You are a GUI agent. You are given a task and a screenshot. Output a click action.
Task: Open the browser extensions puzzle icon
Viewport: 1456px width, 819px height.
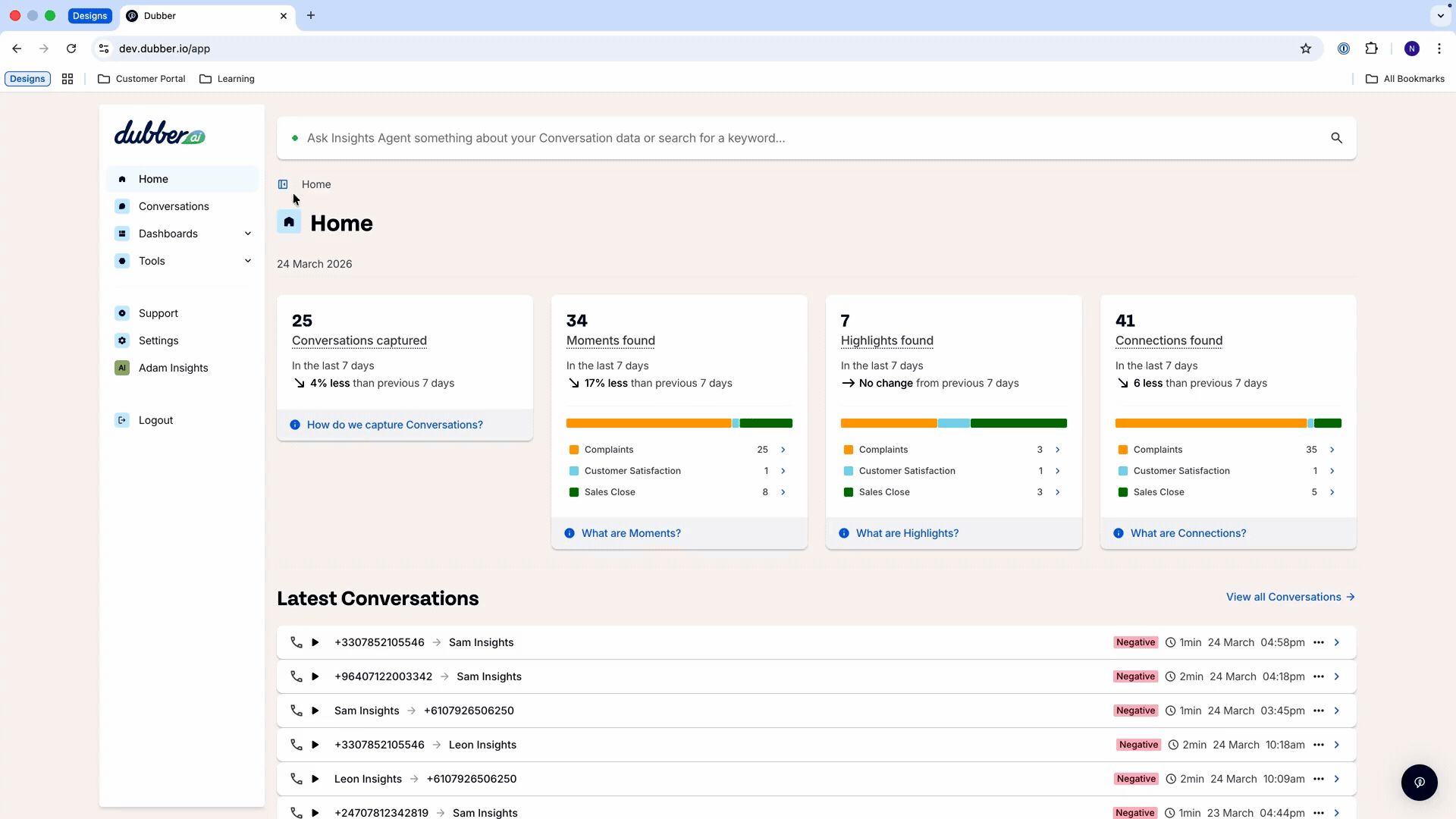(1371, 49)
